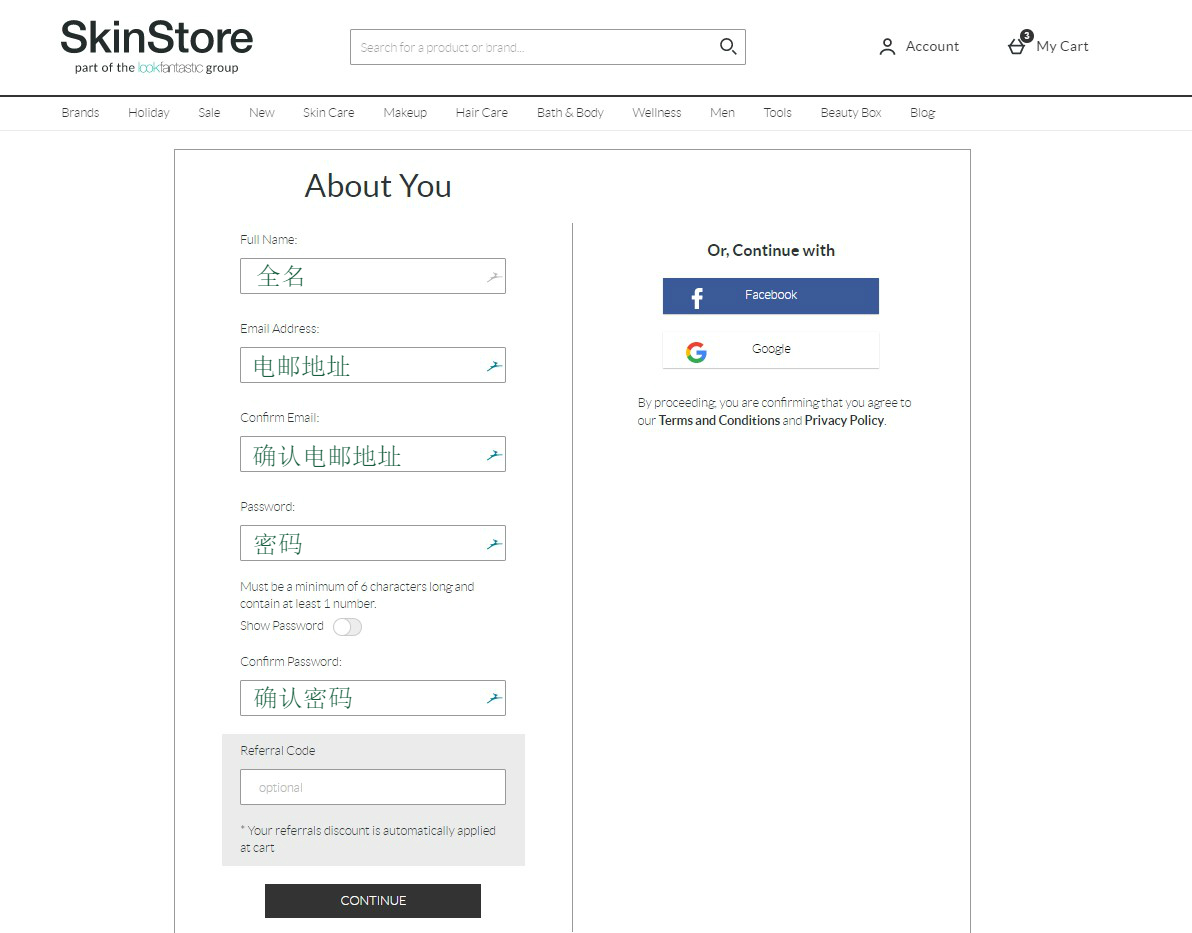Click autofill icon in Confirm Password field
The image size is (1192, 933).
click(x=493, y=698)
